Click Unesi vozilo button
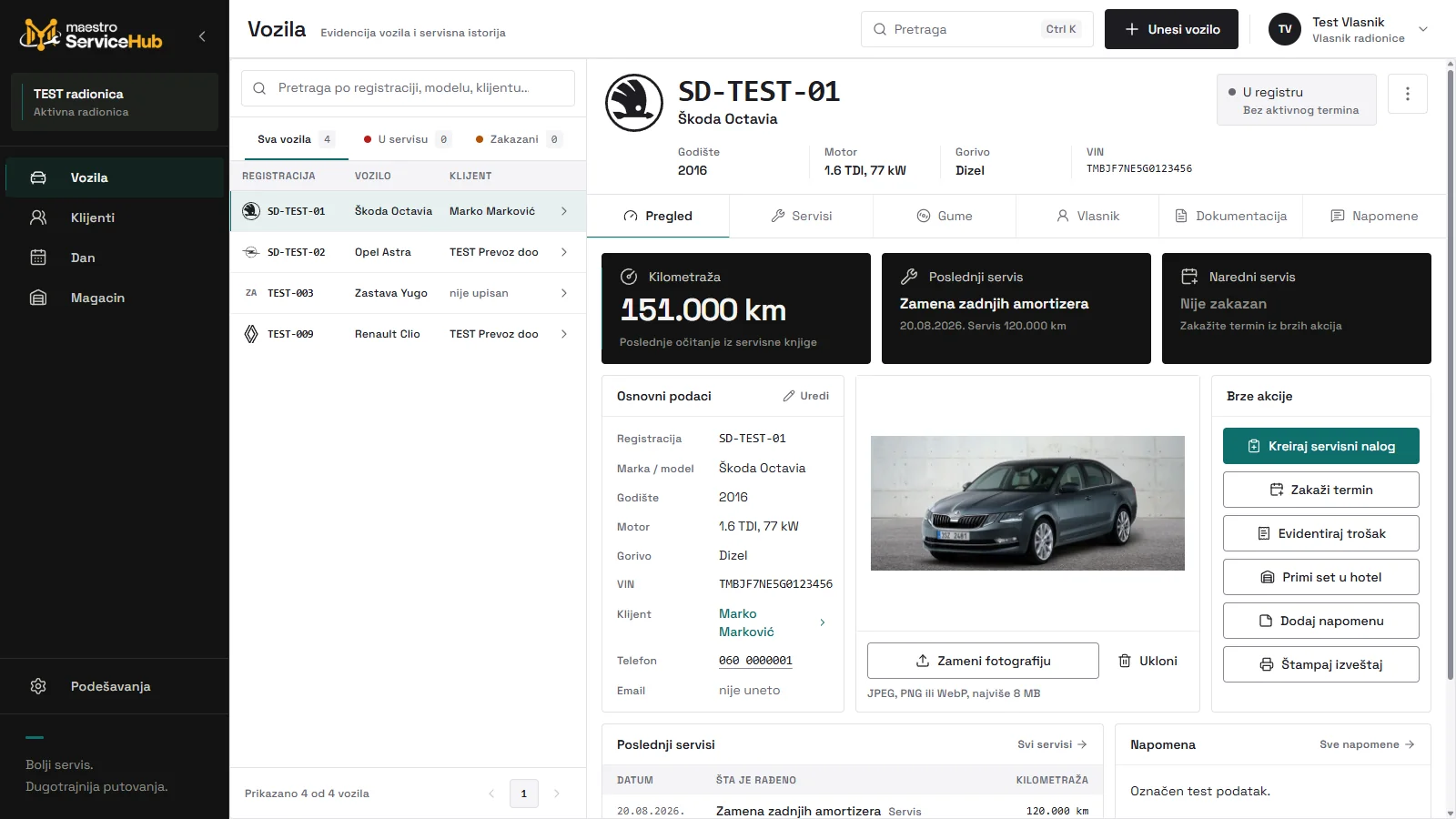 pyautogui.click(x=1171, y=29)
